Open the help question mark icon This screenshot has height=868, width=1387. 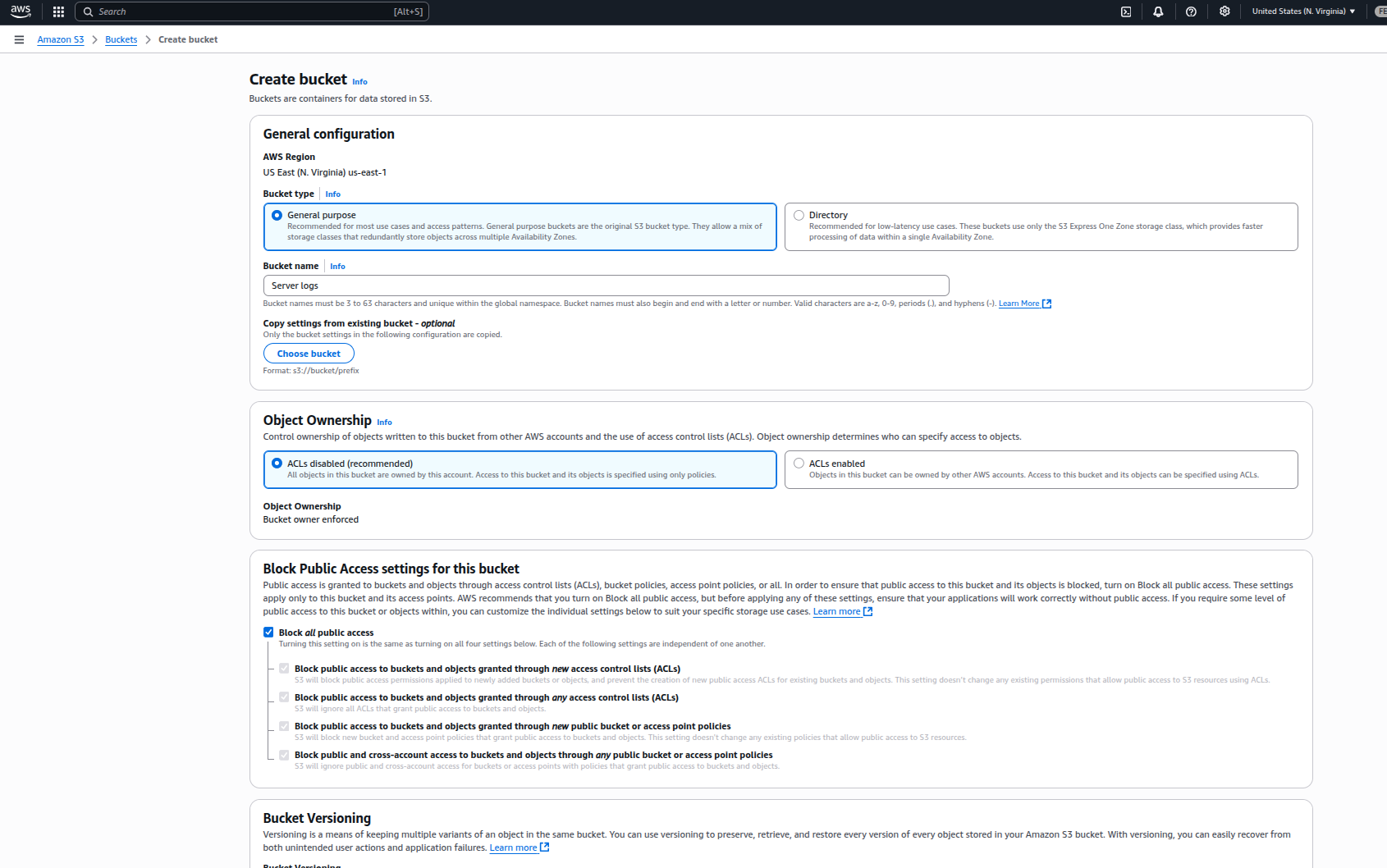[1191, 11]
